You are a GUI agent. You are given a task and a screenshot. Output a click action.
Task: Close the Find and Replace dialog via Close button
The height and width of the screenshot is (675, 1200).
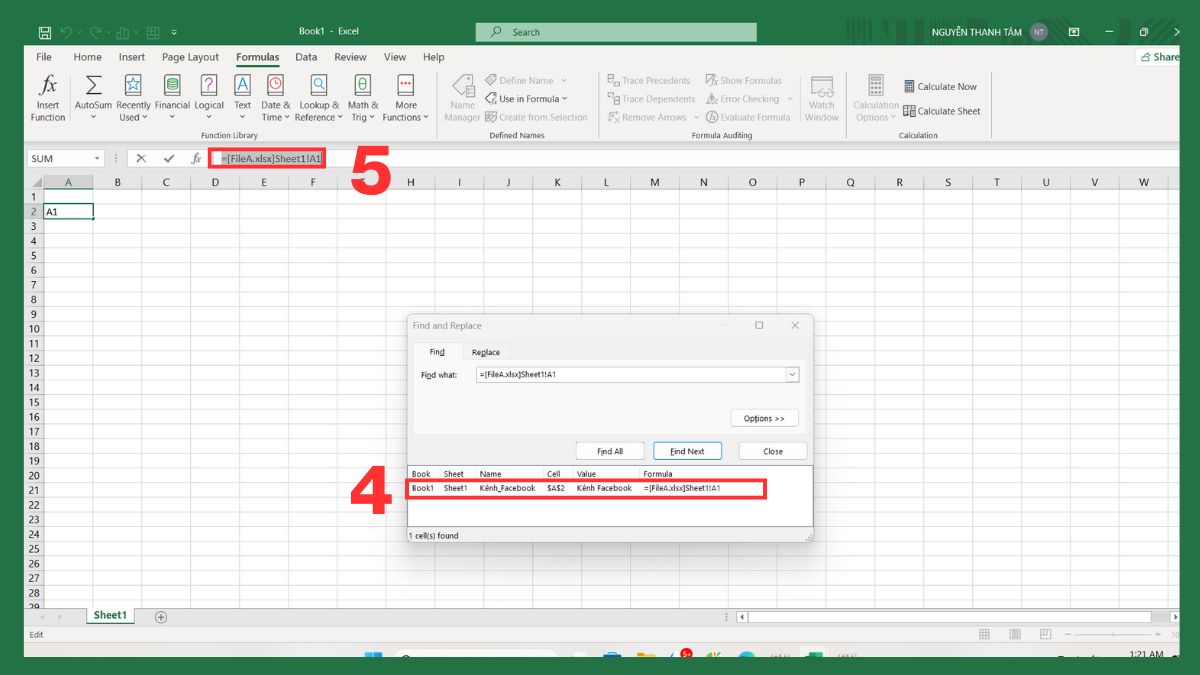pyautogui.click(x=773, y=451)
